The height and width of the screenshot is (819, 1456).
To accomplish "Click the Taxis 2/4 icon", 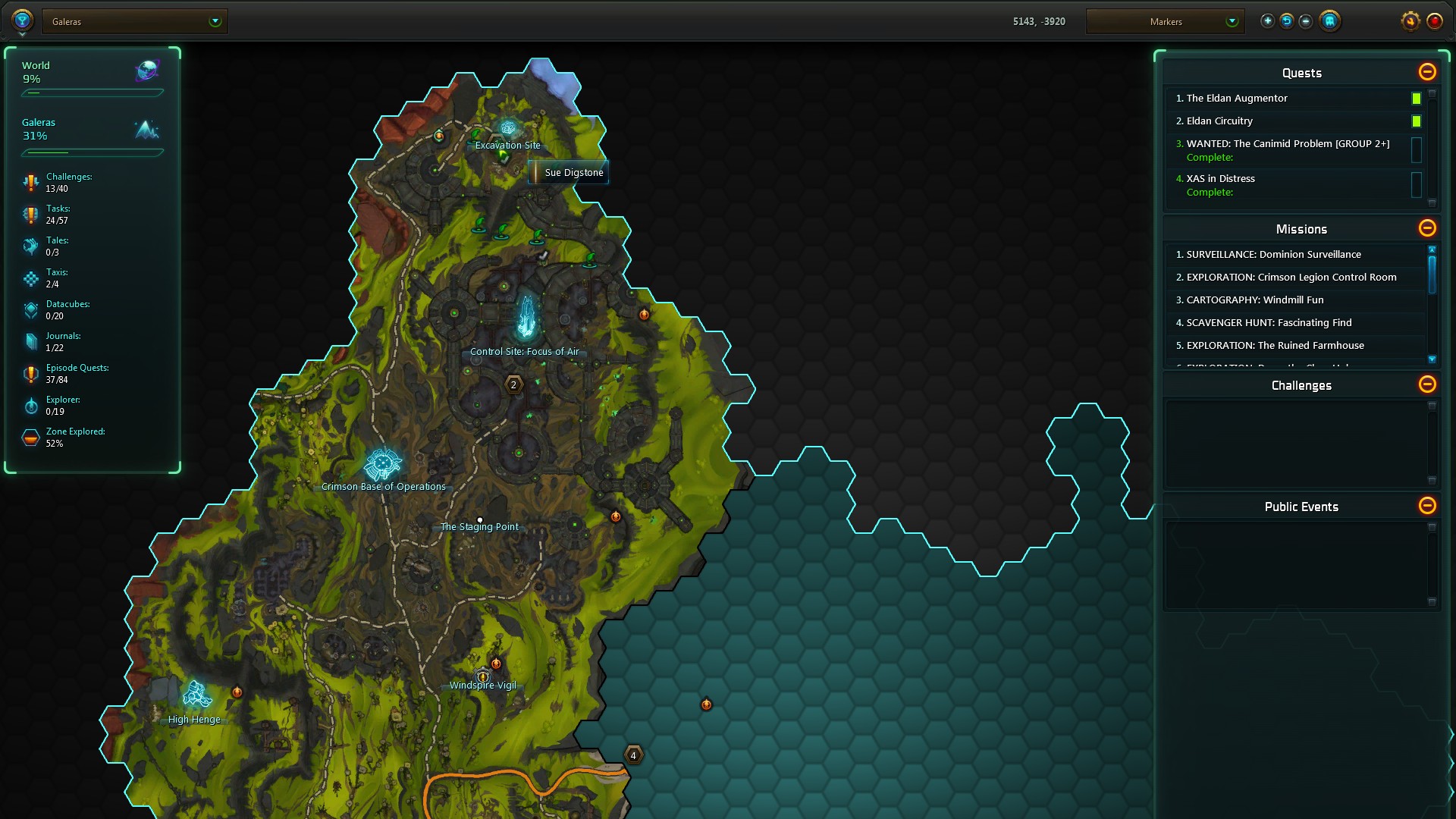I will click(x=30, y=279).
